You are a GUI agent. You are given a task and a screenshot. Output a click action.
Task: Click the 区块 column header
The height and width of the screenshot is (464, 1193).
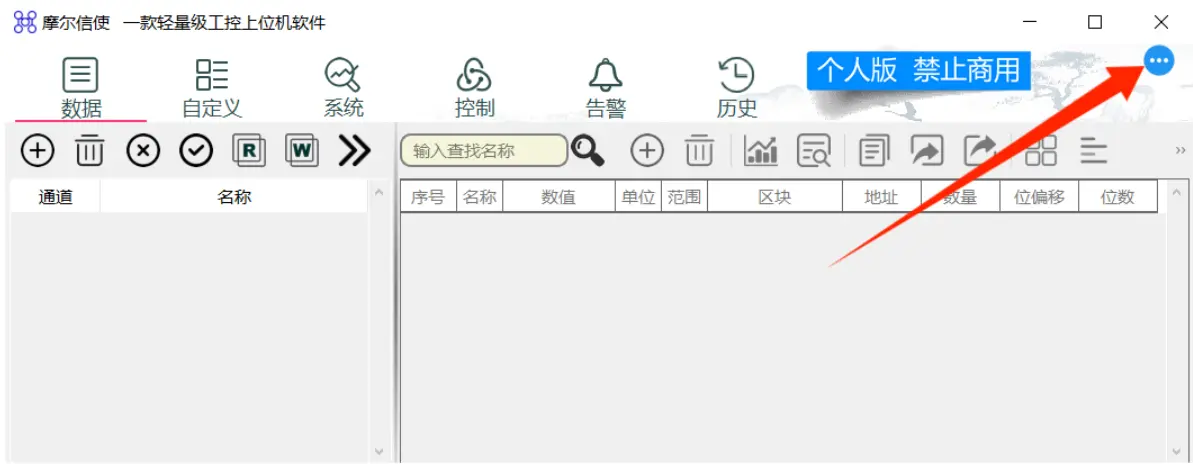[x=775, y=197]
